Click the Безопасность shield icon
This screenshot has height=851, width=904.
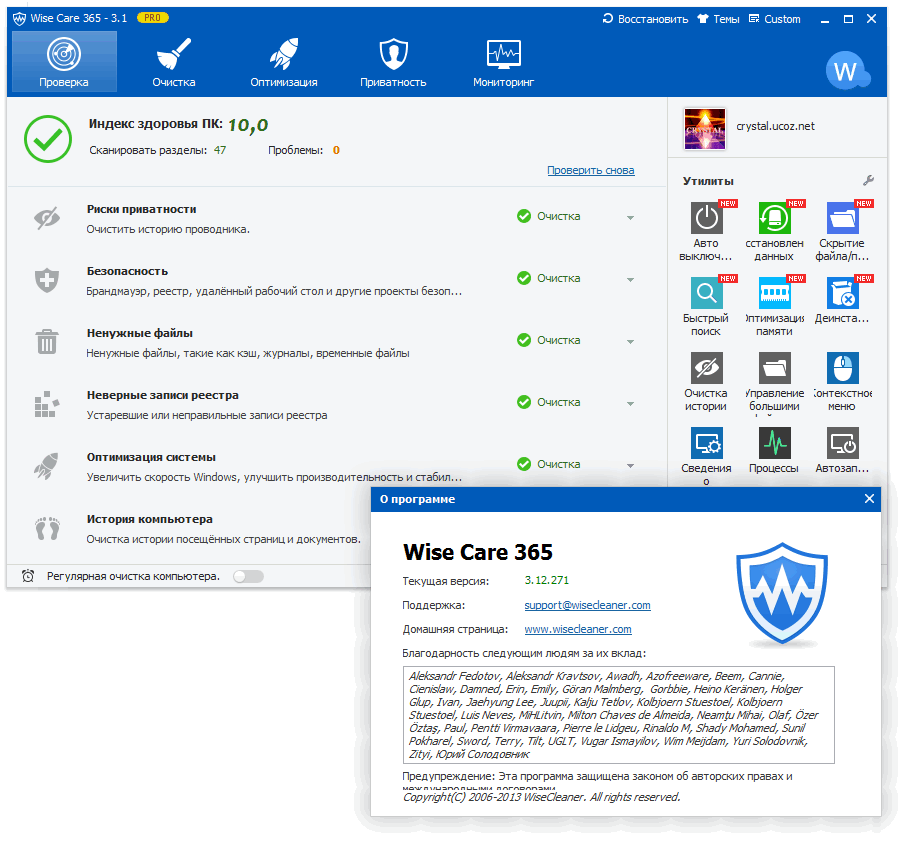[x=47, y=280]
